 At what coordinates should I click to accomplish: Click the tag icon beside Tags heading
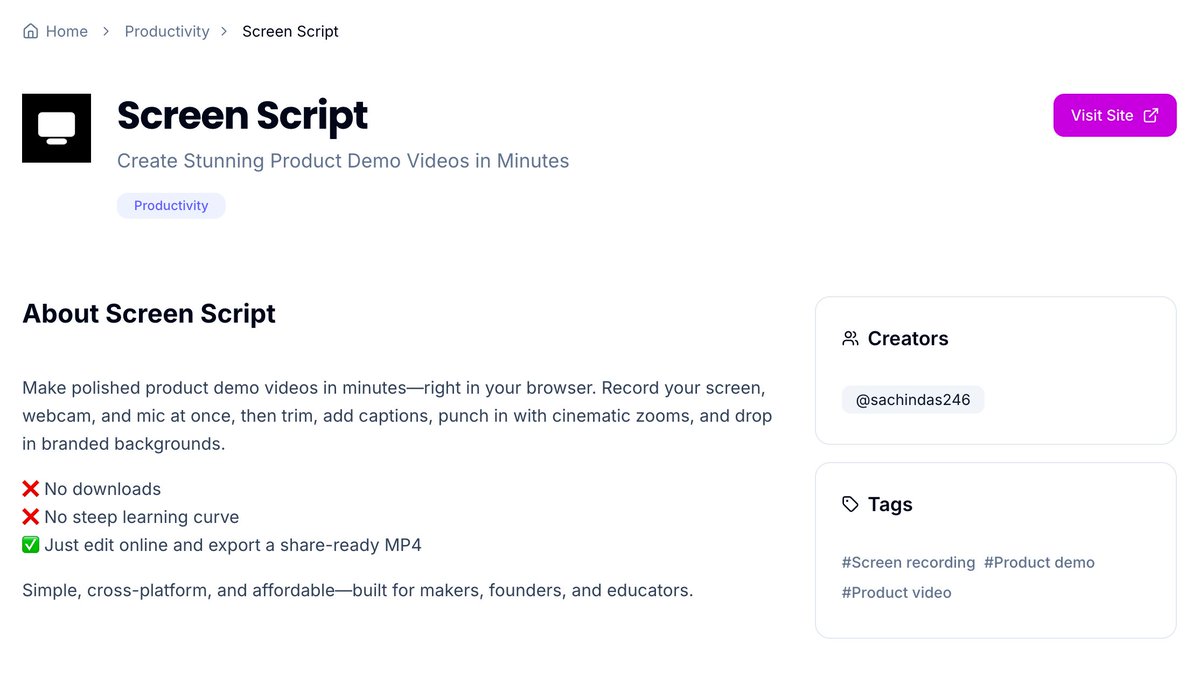[849, 504]
